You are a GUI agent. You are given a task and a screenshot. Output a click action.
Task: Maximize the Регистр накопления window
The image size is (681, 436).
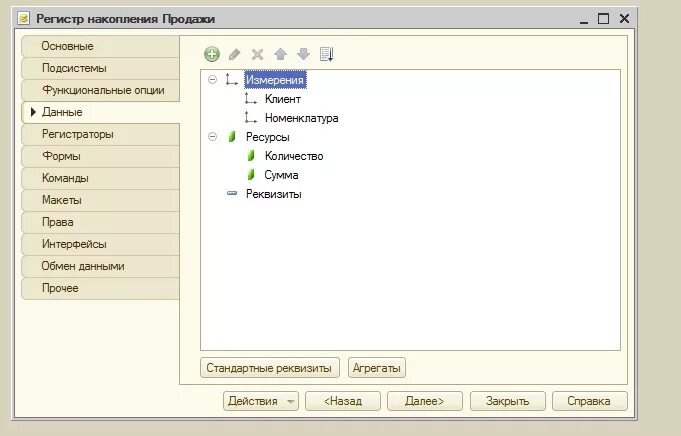pos(603,18)
